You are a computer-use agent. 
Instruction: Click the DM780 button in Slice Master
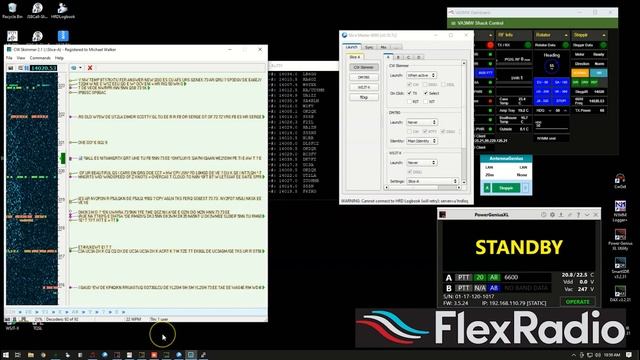(364, 77)
